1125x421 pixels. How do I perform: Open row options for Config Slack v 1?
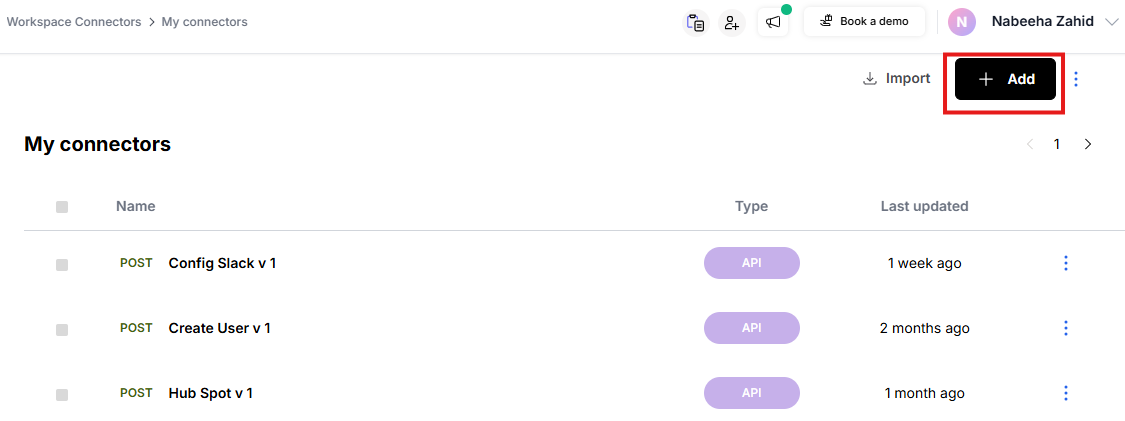point(1066,263)
